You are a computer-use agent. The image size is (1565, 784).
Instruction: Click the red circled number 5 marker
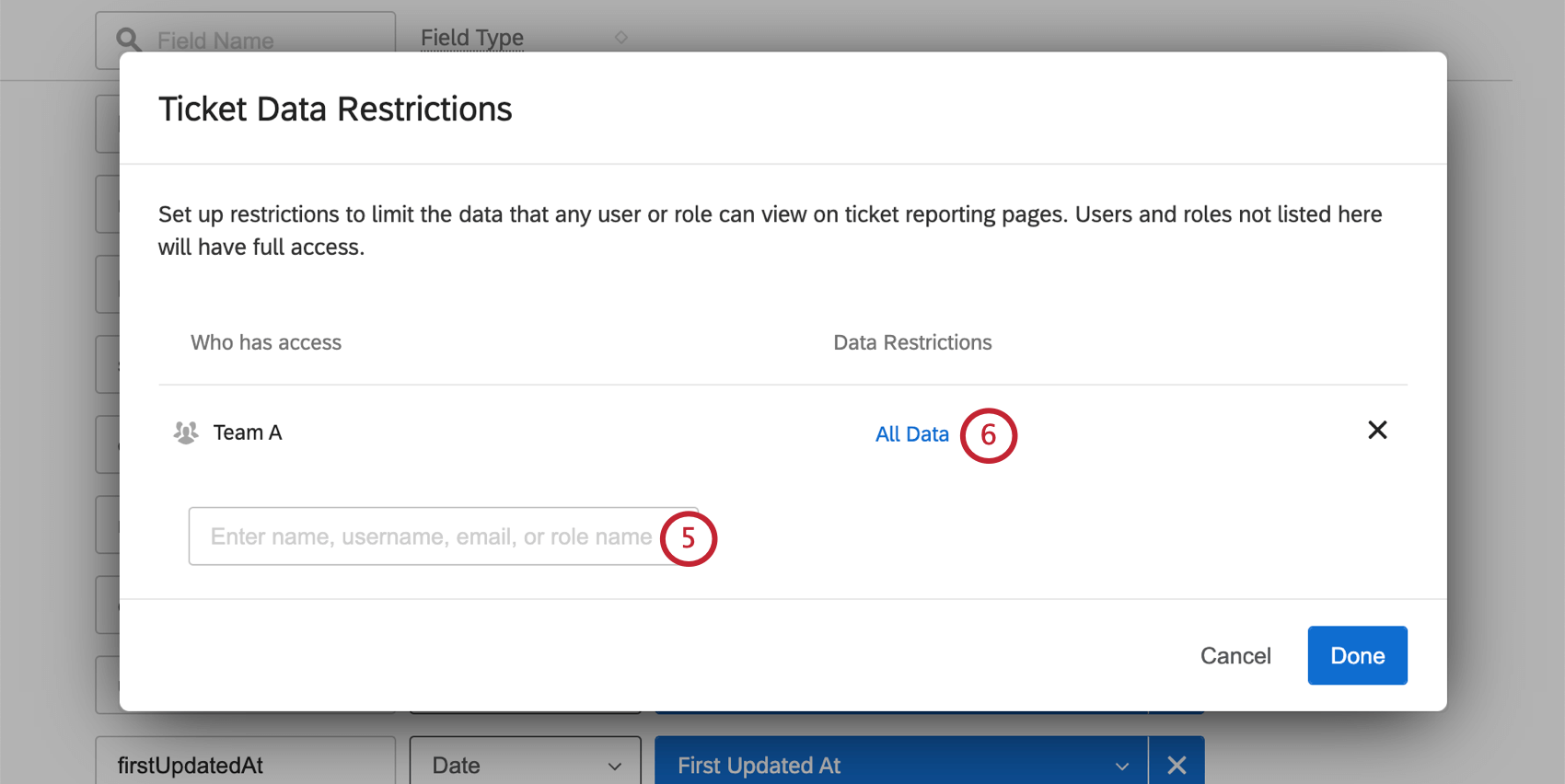point(689,538)
